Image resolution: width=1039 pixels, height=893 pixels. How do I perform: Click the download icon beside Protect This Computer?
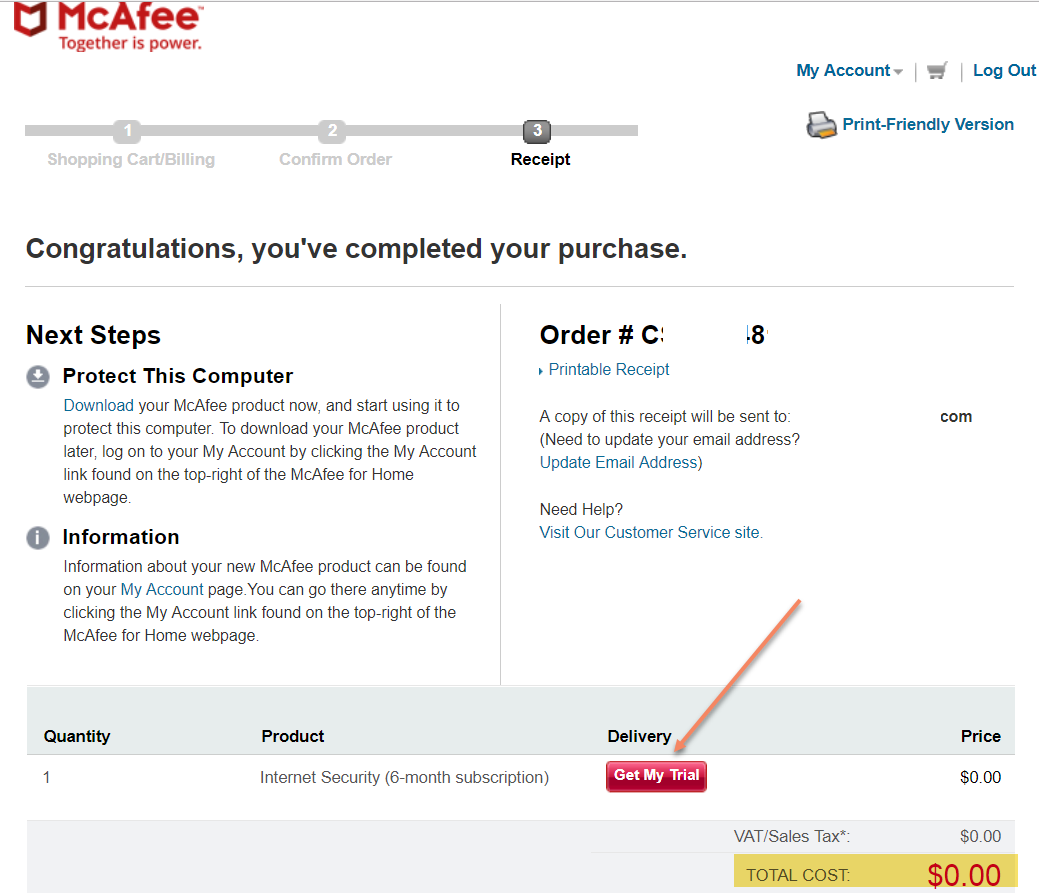pos(38,376)
